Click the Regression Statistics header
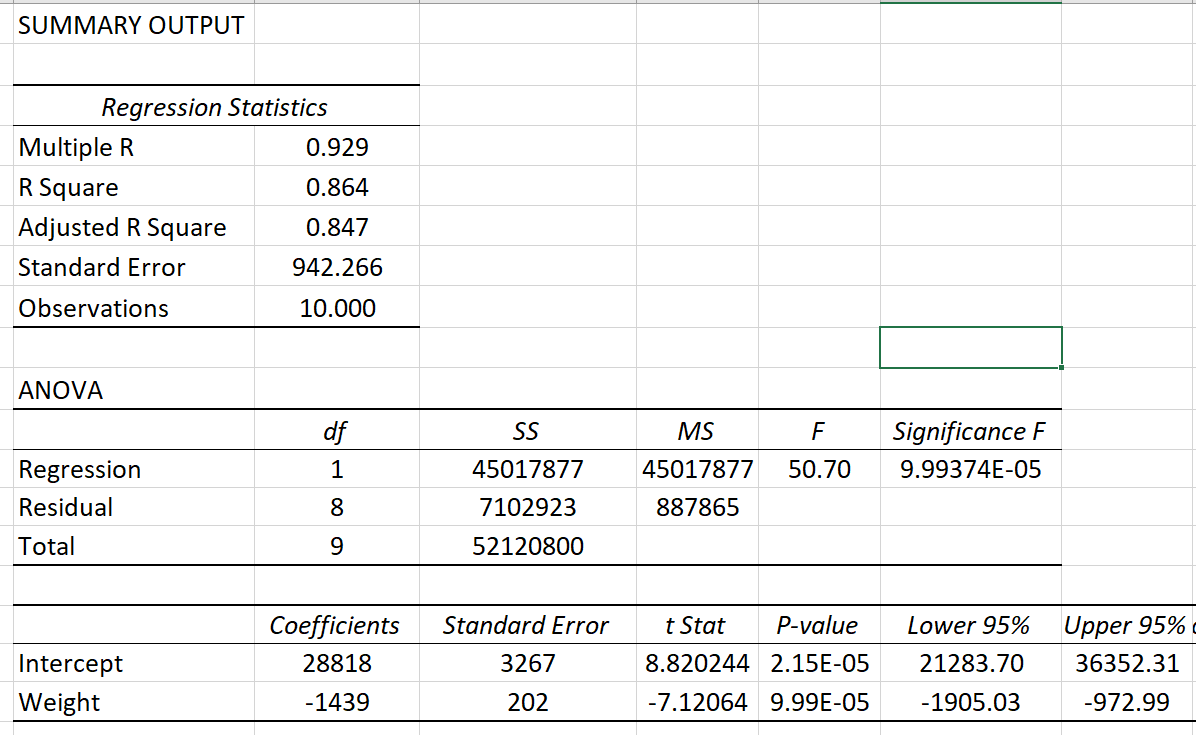 tap(215, 106)
